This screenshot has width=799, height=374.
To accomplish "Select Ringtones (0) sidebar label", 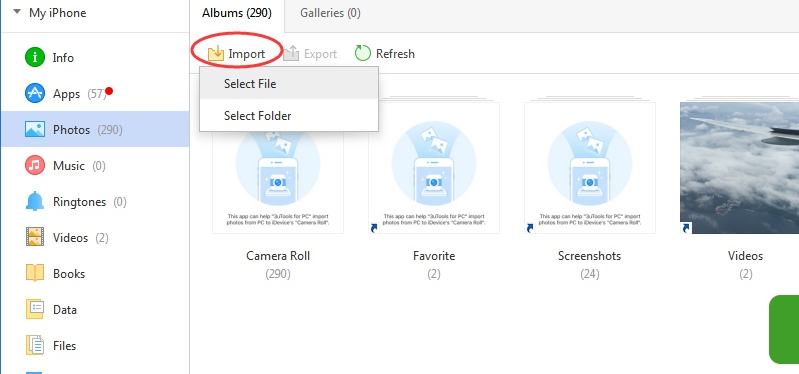I will pos(89,202).
